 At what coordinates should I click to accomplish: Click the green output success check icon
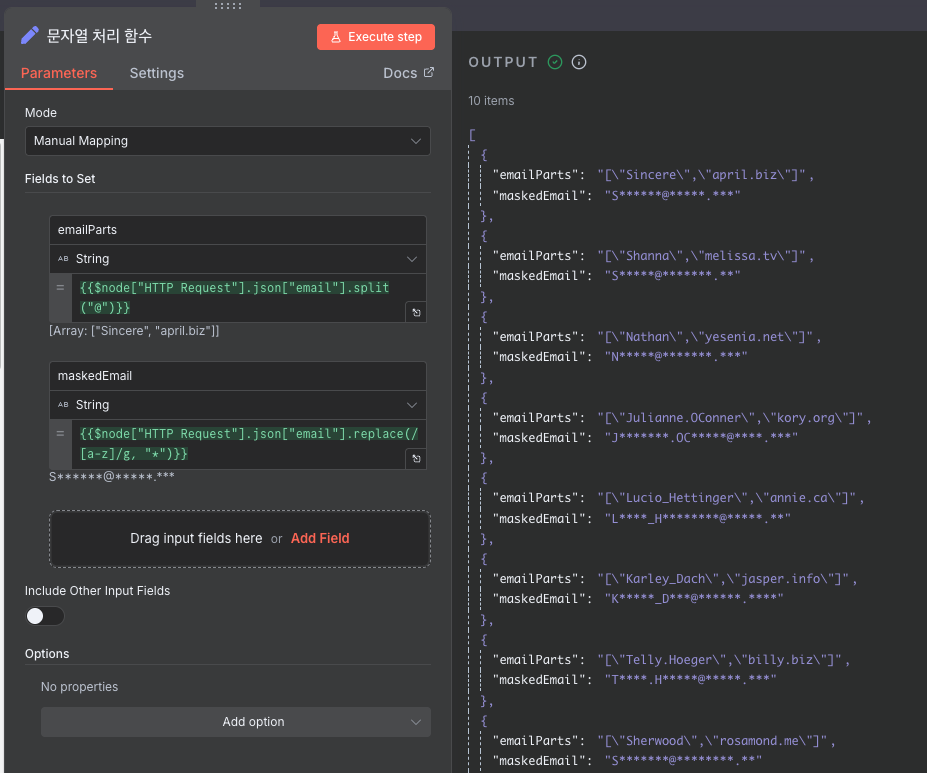pyautogui.click(x=555, y=62)
